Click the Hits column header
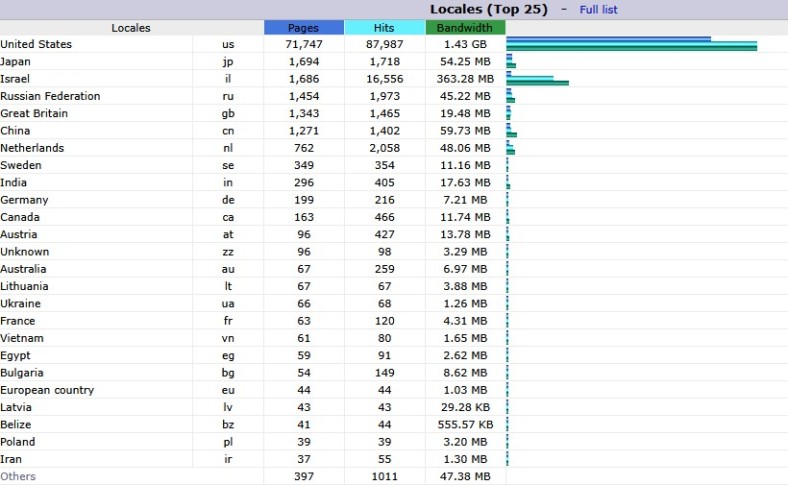The image size is (788, 485). [x=384, y=28]
